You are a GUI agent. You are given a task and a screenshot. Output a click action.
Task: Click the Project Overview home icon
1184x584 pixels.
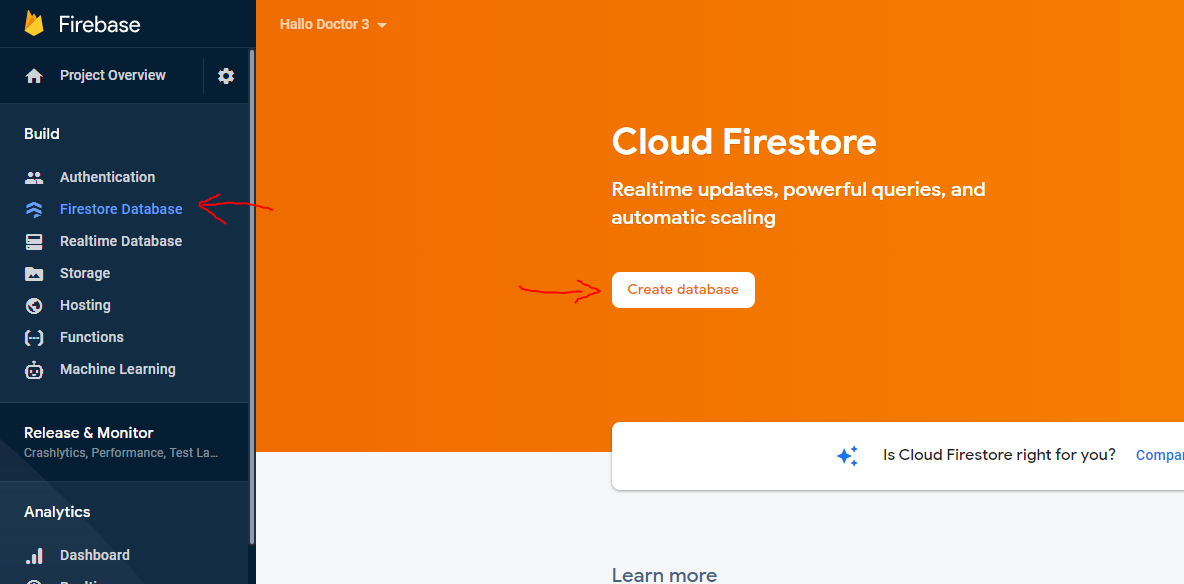[x=35, y=76]
